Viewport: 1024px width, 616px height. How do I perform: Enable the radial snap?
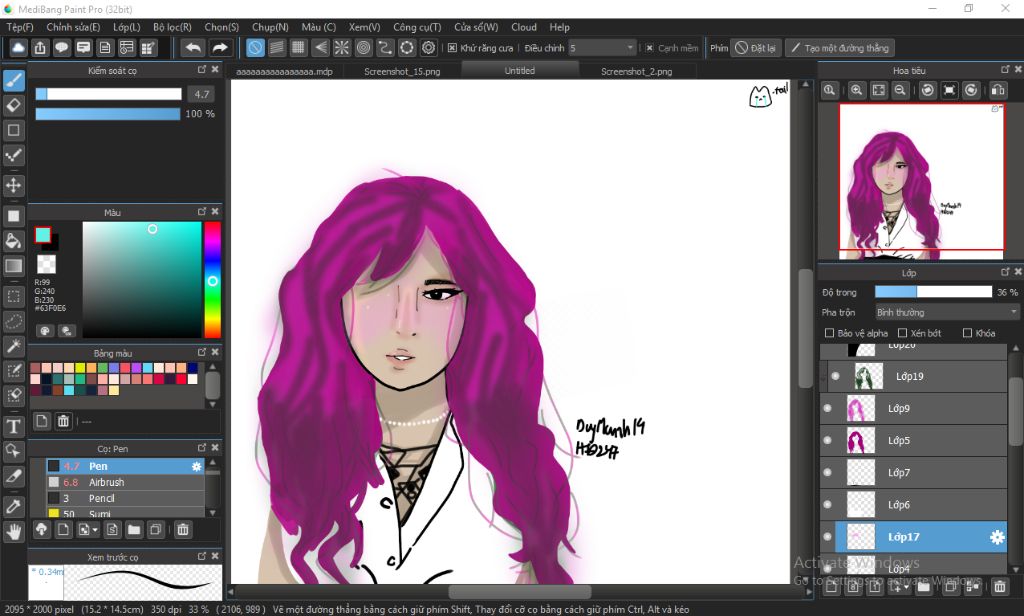coord(342,48)
